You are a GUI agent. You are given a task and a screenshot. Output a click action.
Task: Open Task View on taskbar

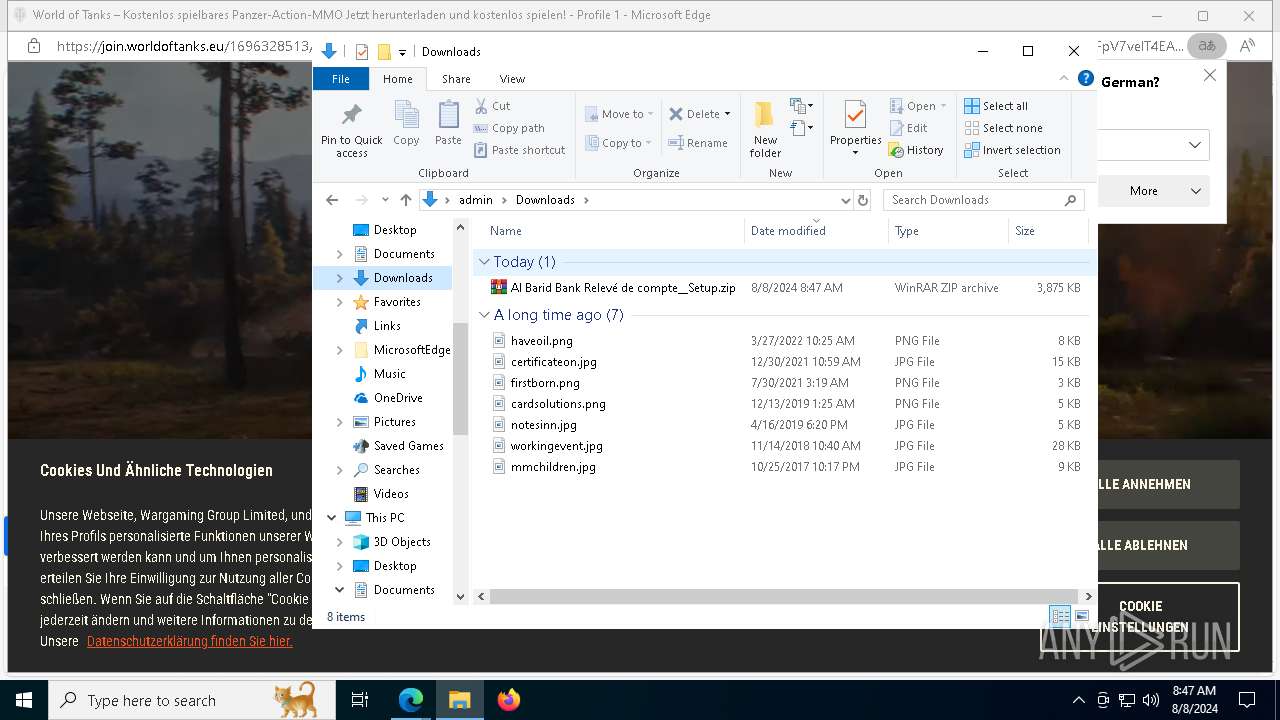tap(360, 700)
